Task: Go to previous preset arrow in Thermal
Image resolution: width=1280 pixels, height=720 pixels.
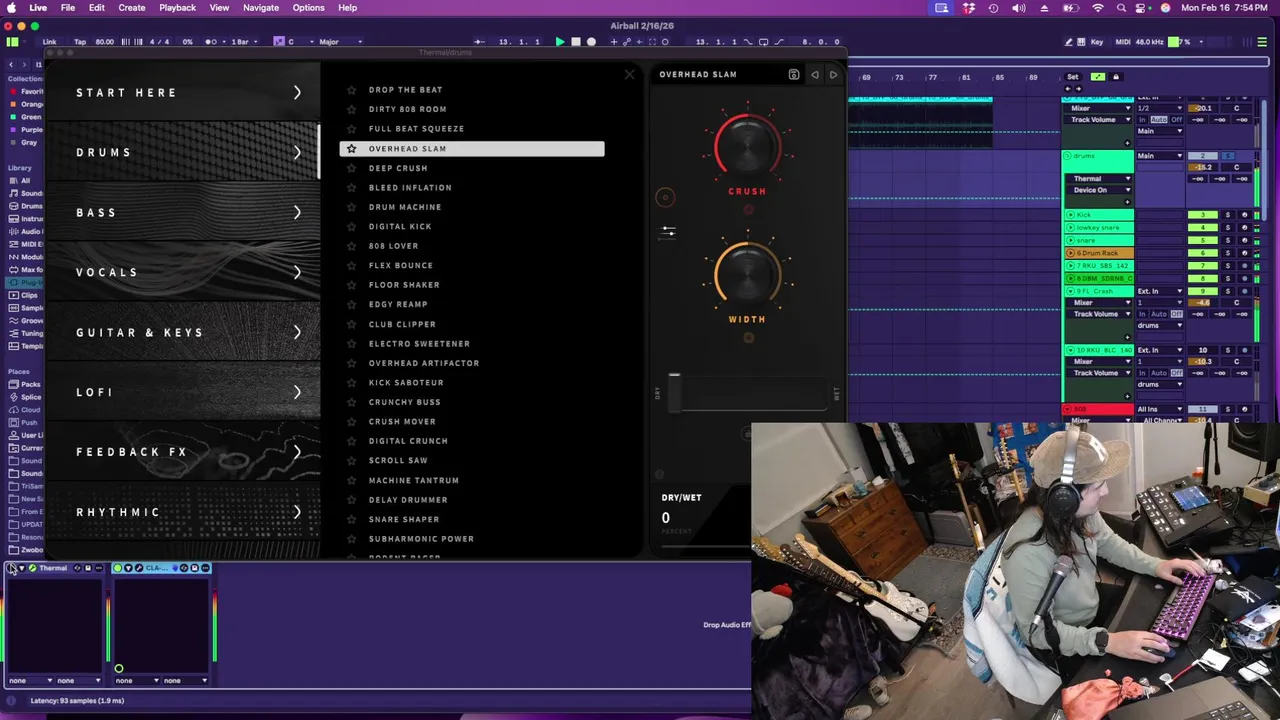Action: [x=815, y=75]
